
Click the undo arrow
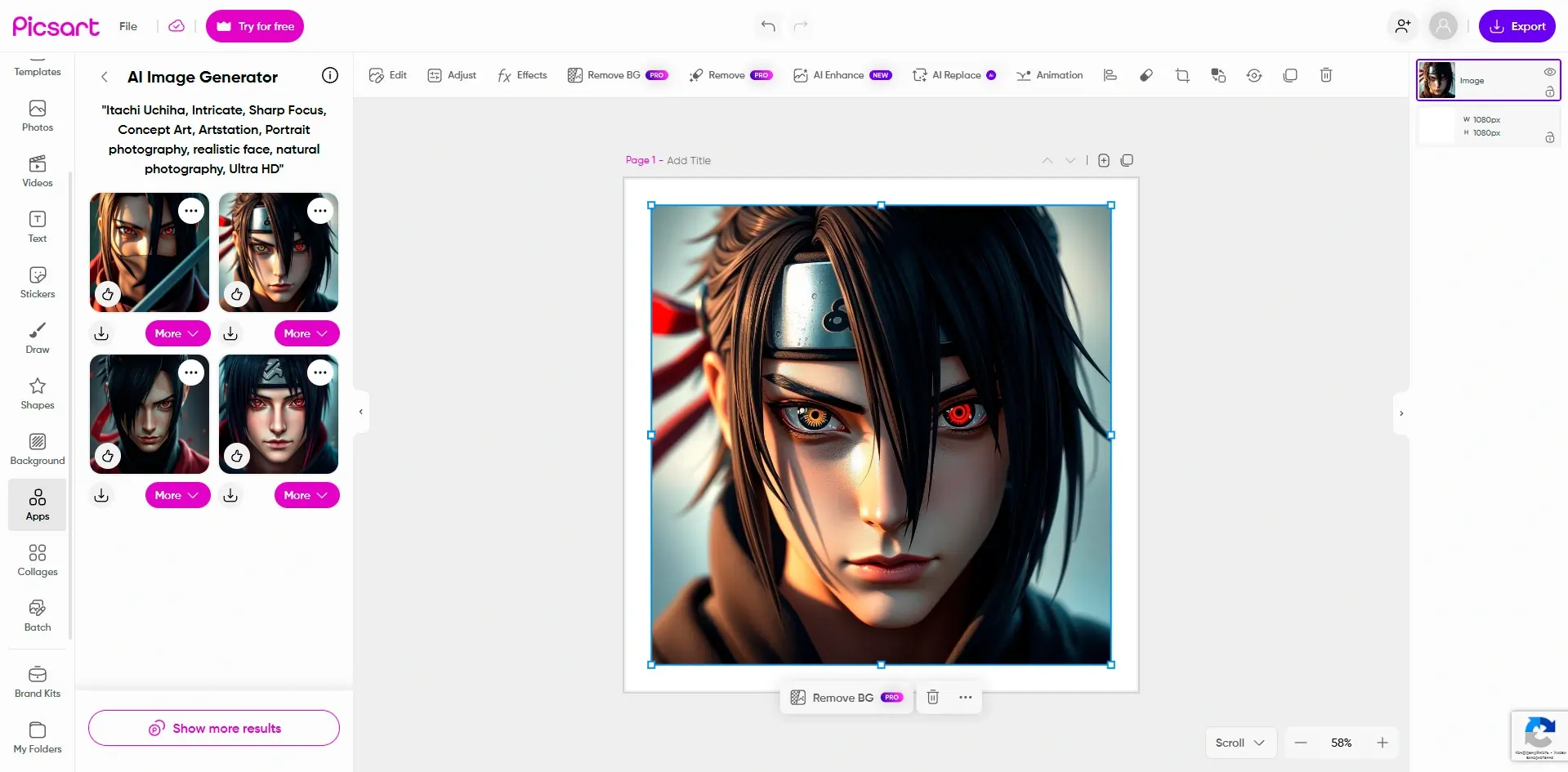pos(768,26)
